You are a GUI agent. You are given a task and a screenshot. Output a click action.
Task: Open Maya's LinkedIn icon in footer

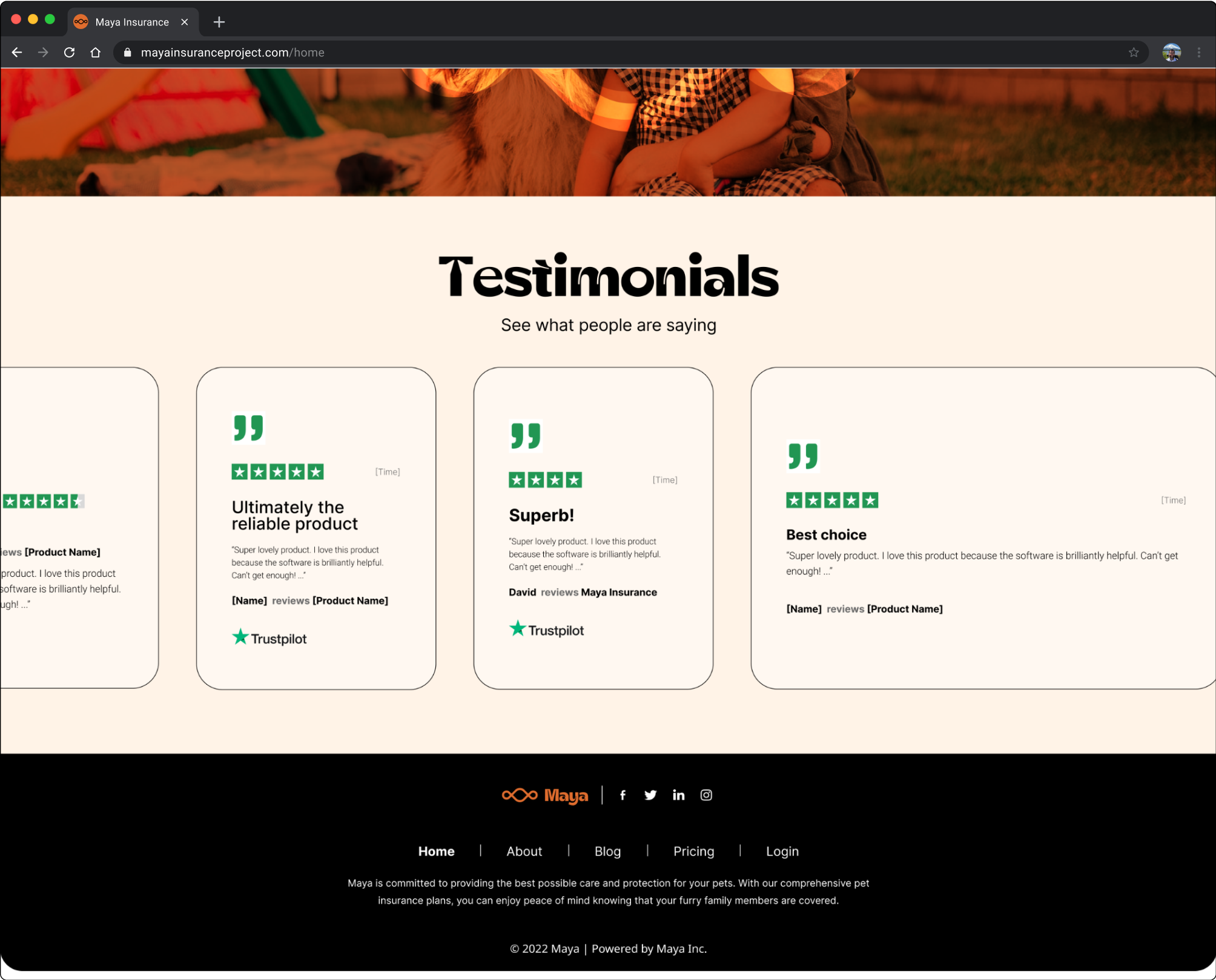pos(678,795)
